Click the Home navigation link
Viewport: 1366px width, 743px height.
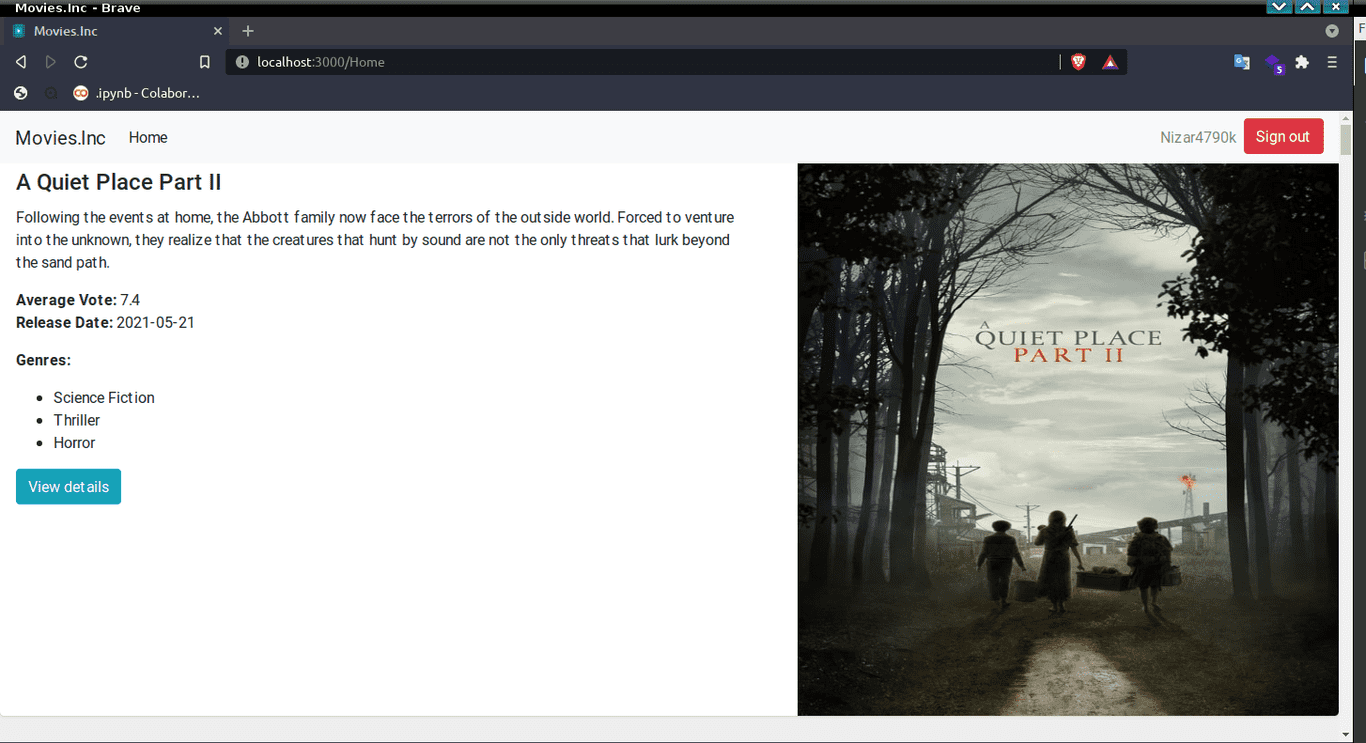(x=148, y=138)
